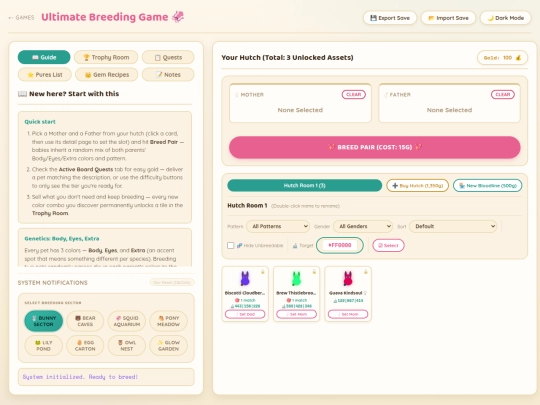Click the Import Save button
Image resolution: width=540 pixels, height=405 pixels.
click(x=448, y=18)
